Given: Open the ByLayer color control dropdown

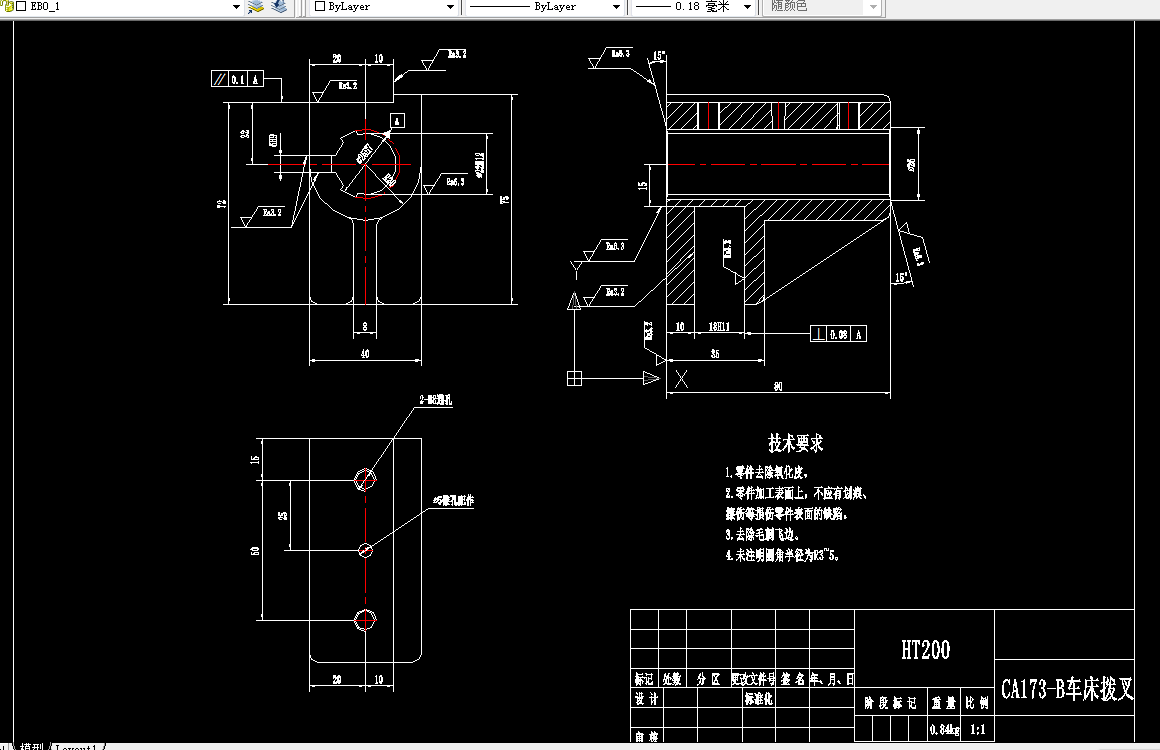Looking at the screenshot, I should 450,7.
